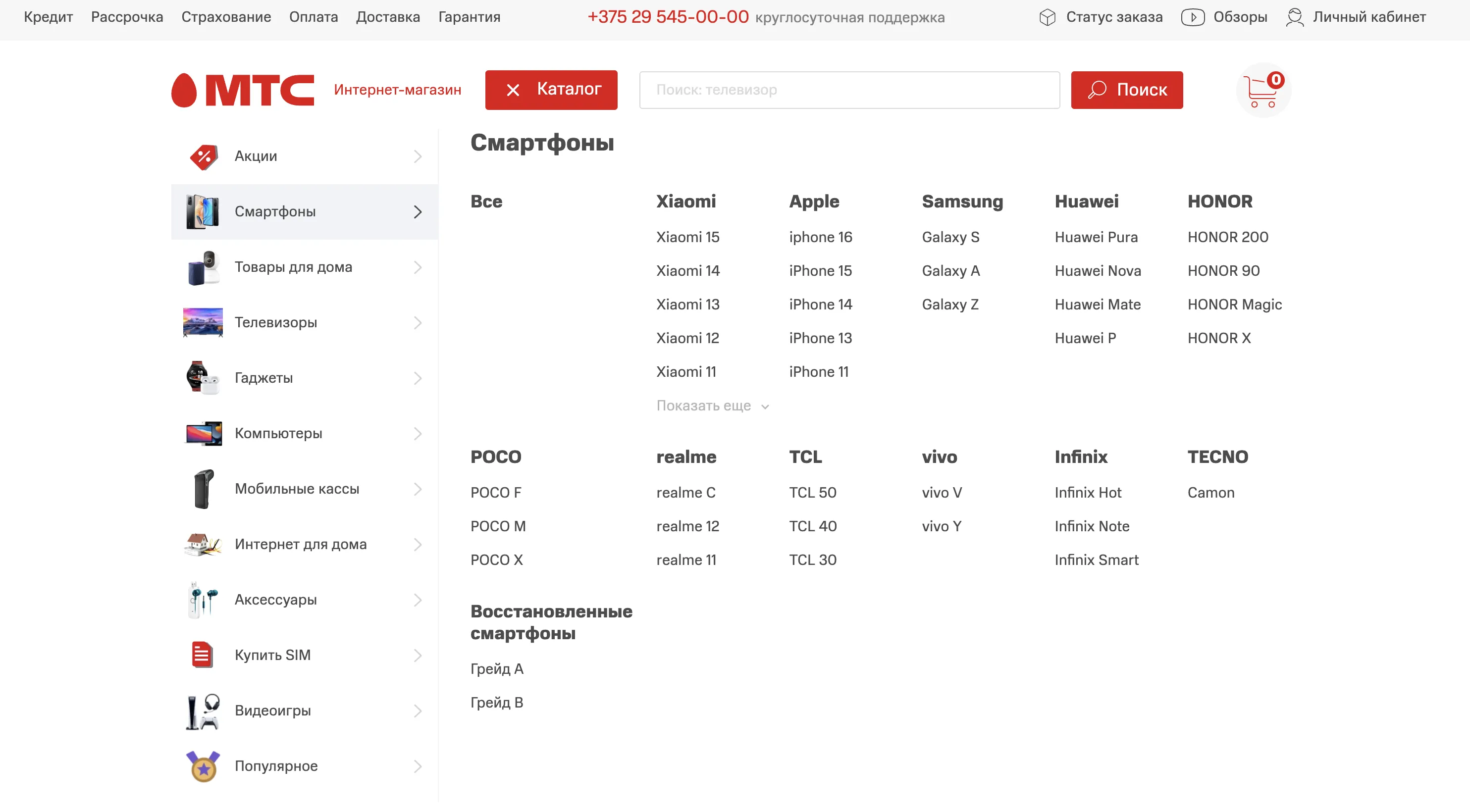Expand the Телевизоры category chevron
This screenshot has height=812, width=1470.
[x=418, y=323]
